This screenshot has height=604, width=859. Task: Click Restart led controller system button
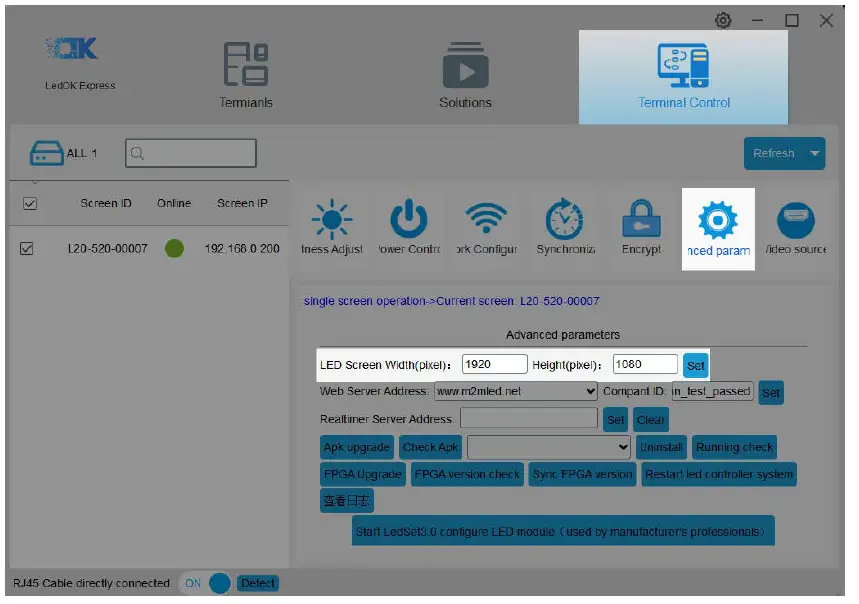(x=719, y=474)
